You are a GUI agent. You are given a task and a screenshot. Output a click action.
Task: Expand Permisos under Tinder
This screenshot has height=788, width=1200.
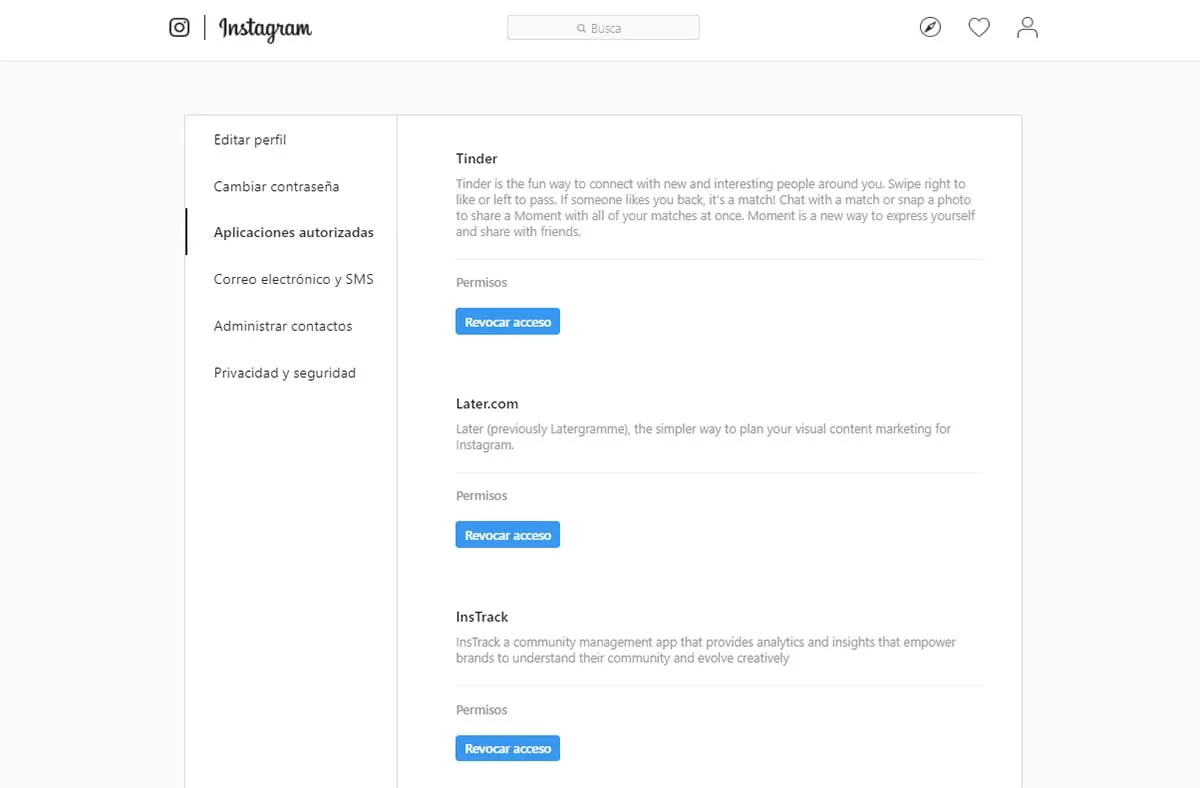[x=481, y=283]
